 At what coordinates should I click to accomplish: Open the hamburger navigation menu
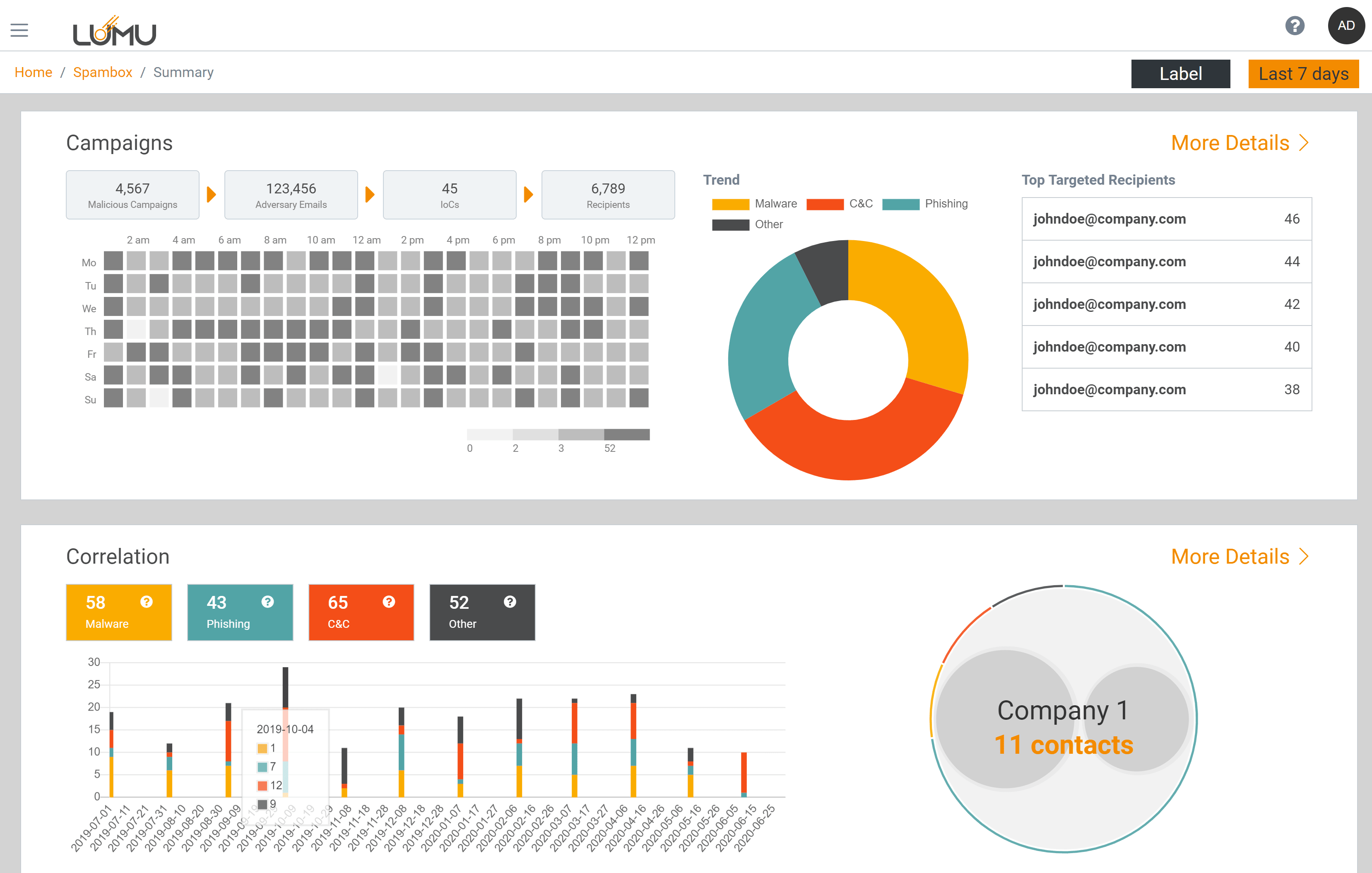point(19,30)
